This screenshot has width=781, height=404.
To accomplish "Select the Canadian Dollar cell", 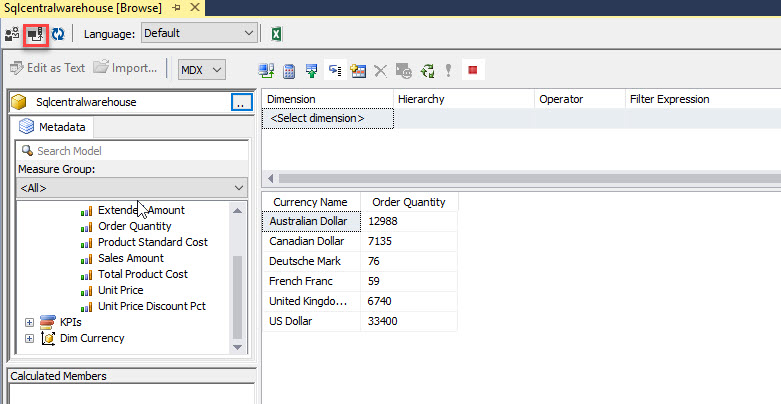I will pos(311,241).
